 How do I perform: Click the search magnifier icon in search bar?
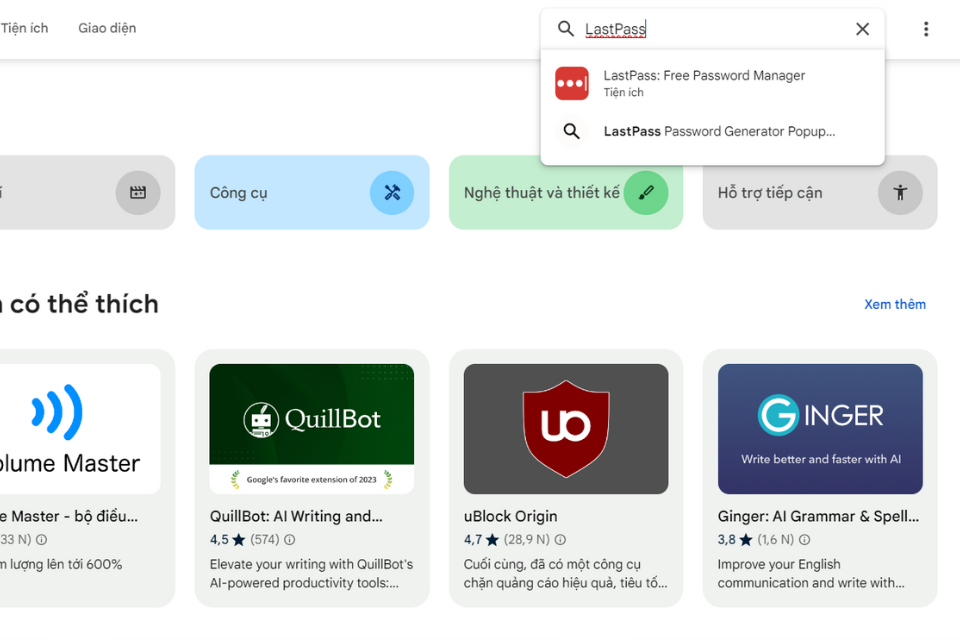coord(565,29)
